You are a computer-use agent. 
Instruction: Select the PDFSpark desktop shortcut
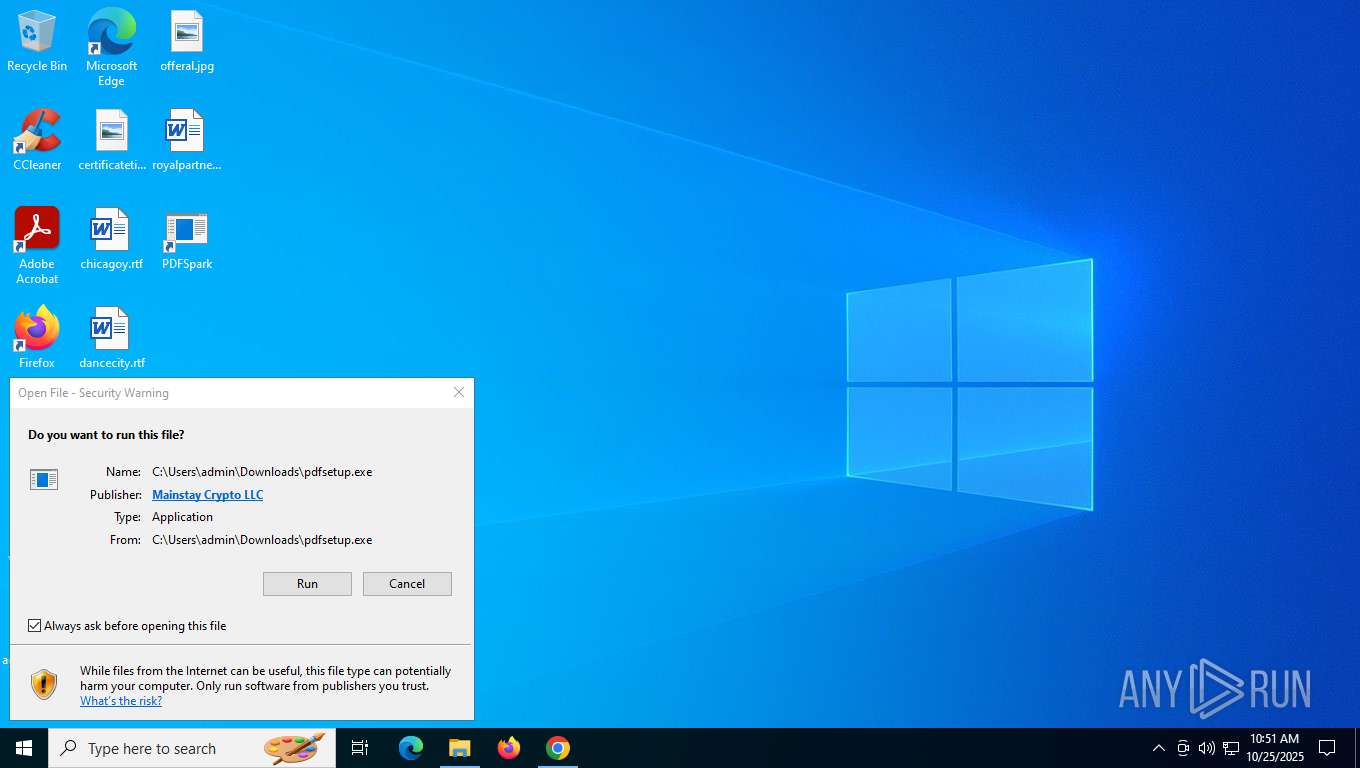pos(187,239)
